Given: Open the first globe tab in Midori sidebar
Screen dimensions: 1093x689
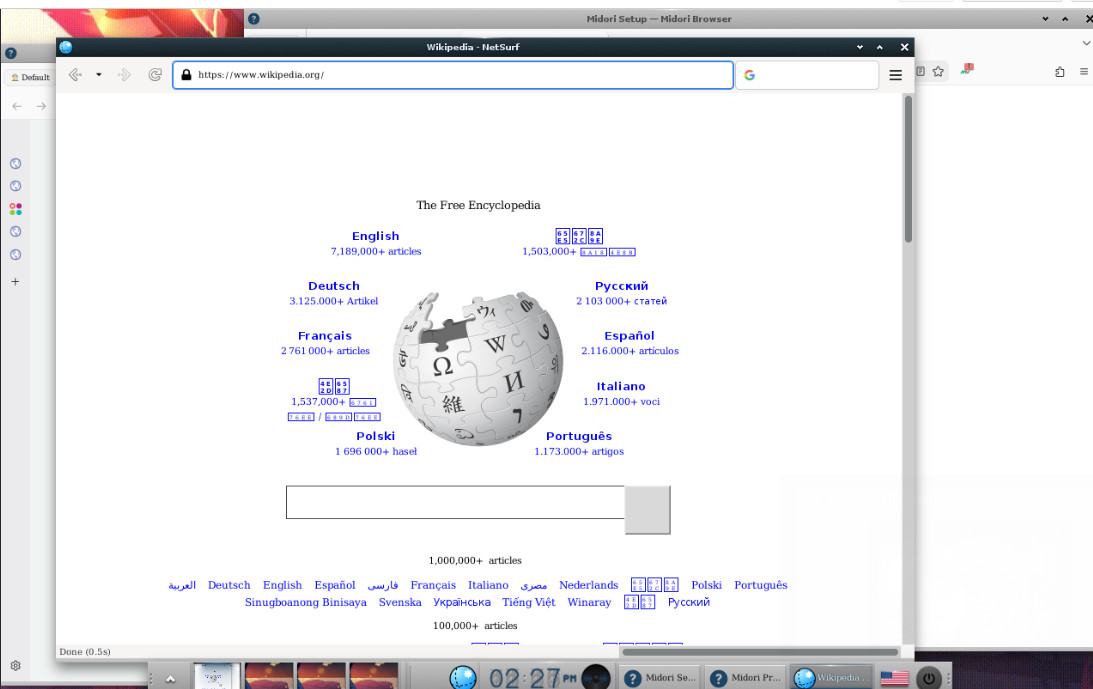Looking at the screenshot, I should [15, 163].
